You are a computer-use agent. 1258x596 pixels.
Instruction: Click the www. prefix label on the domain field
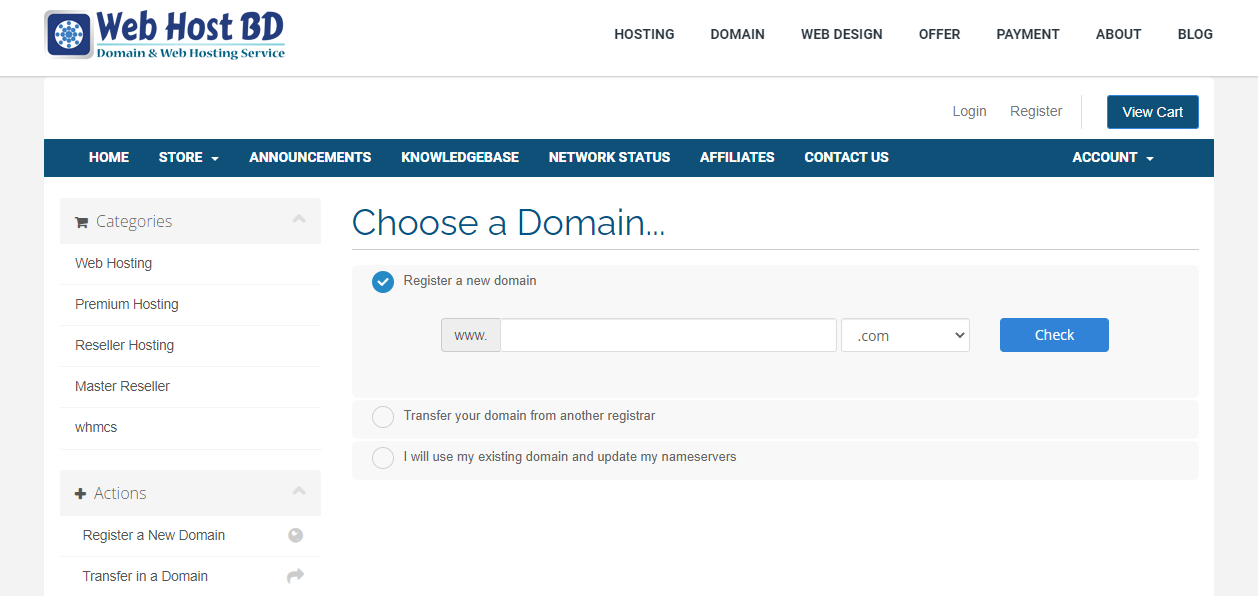point(470,335)
